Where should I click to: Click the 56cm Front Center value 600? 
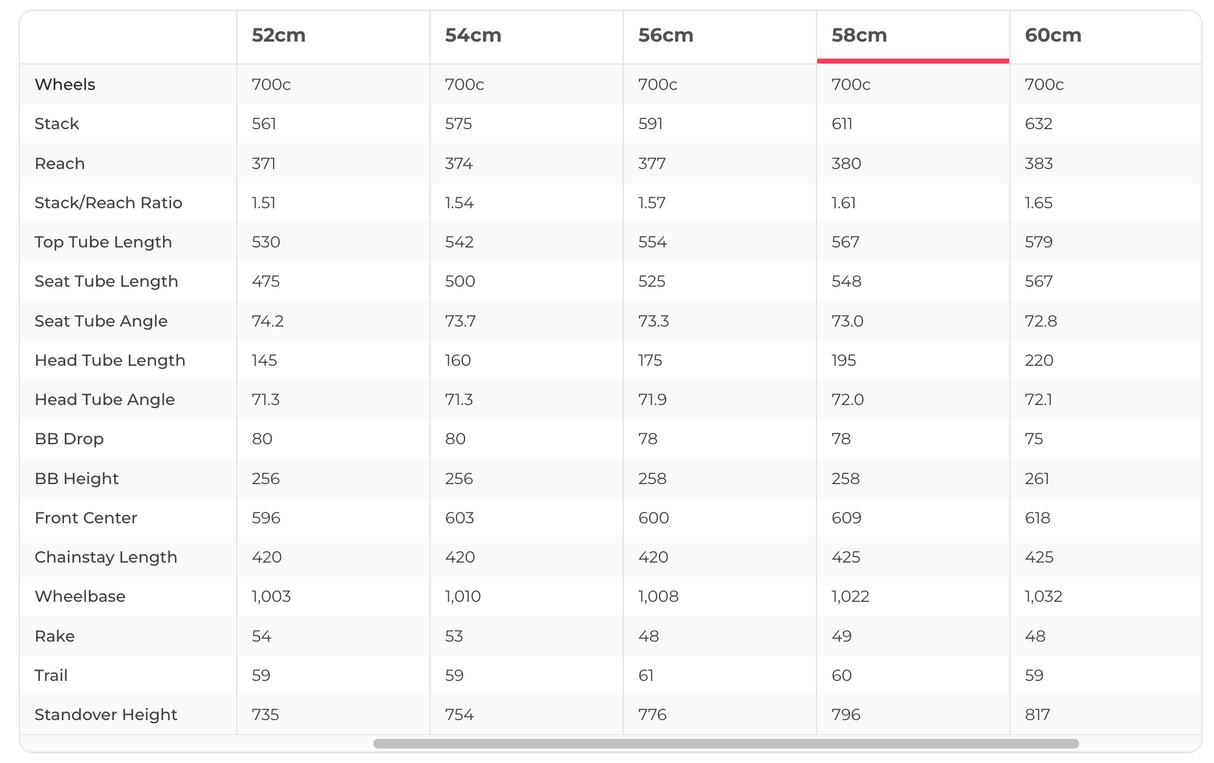[653, 518]
